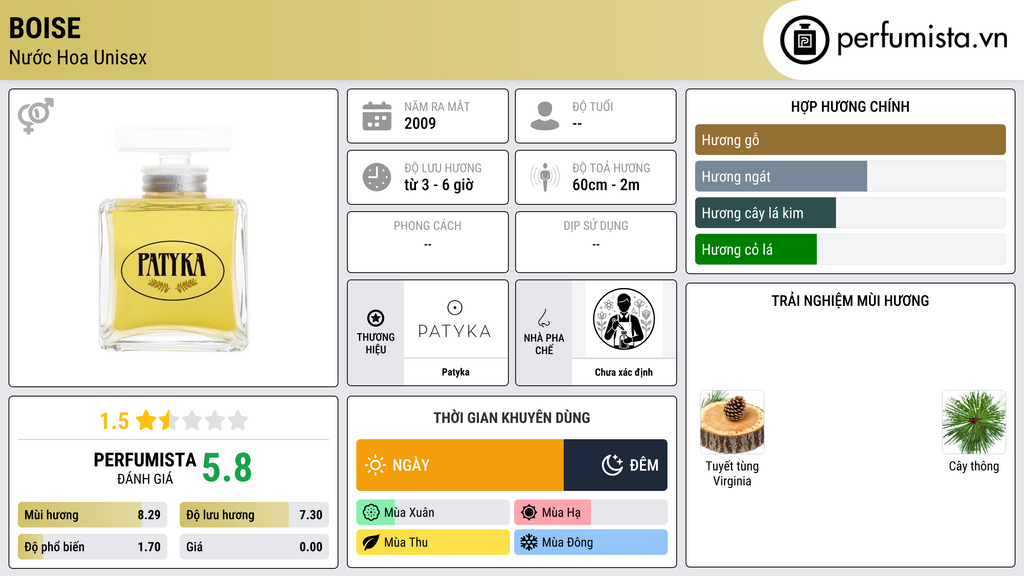The height and width of the screenshot is (576, 1024).
Task: Click the unisex gender symbol icon
Action: (36, 116)
